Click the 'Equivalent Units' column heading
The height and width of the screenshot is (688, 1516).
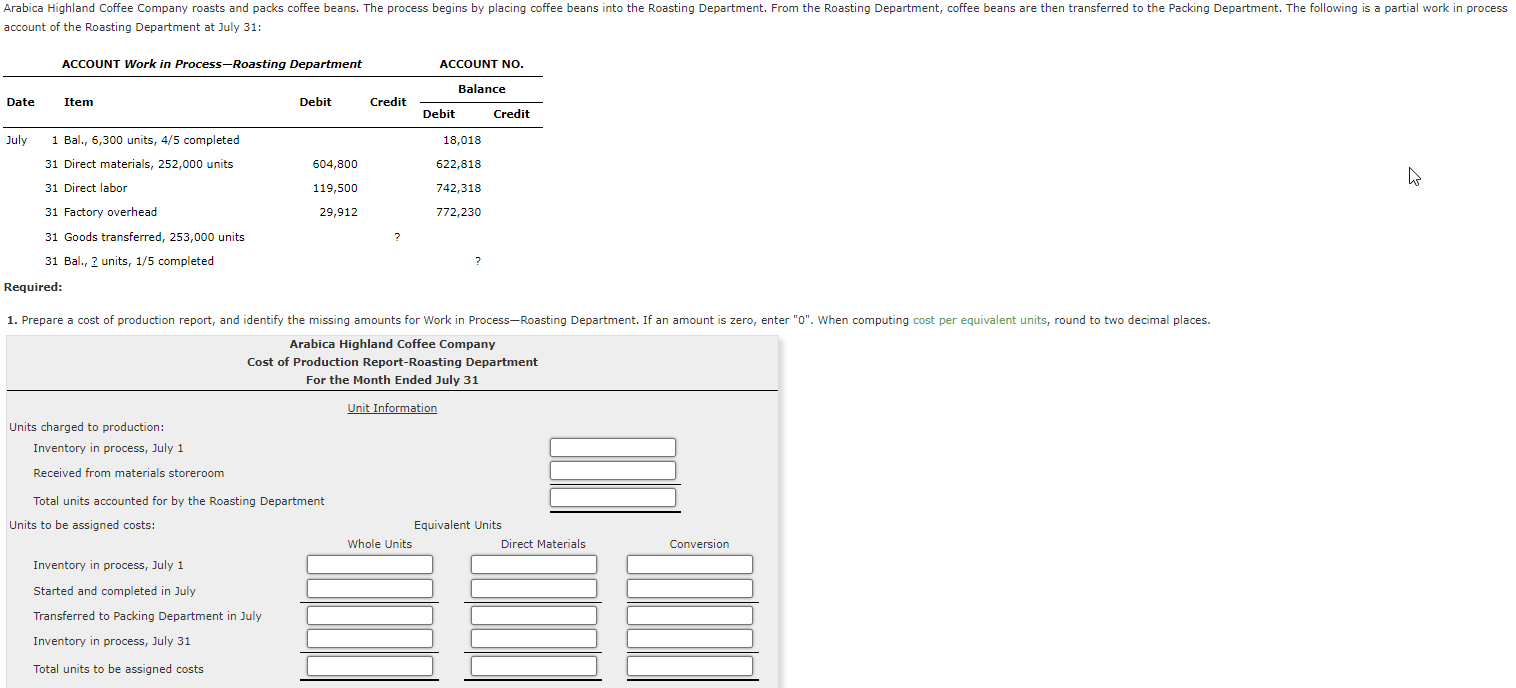coord(458,525)
